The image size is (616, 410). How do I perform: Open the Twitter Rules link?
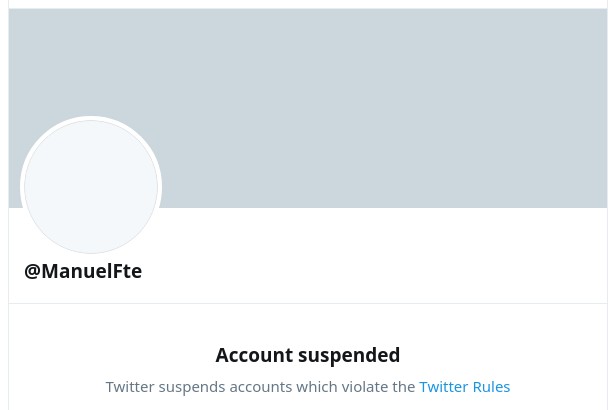pos(464,387)
